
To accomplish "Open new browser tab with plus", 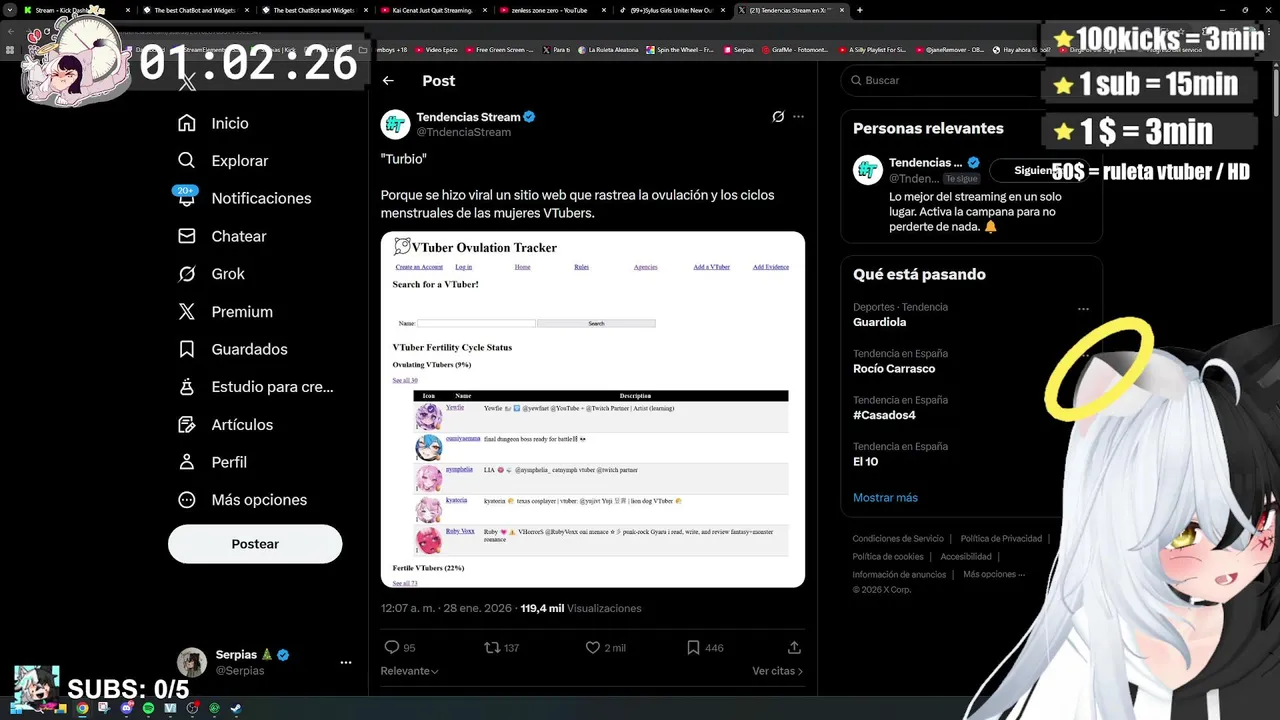I will (860, 10).
